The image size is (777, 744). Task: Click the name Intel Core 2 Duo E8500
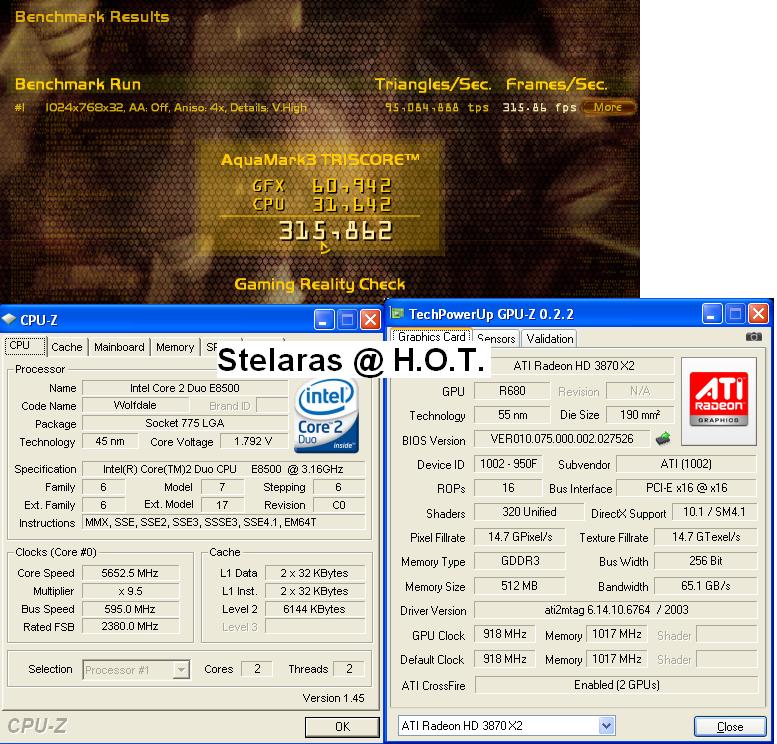tap(185, 388)
